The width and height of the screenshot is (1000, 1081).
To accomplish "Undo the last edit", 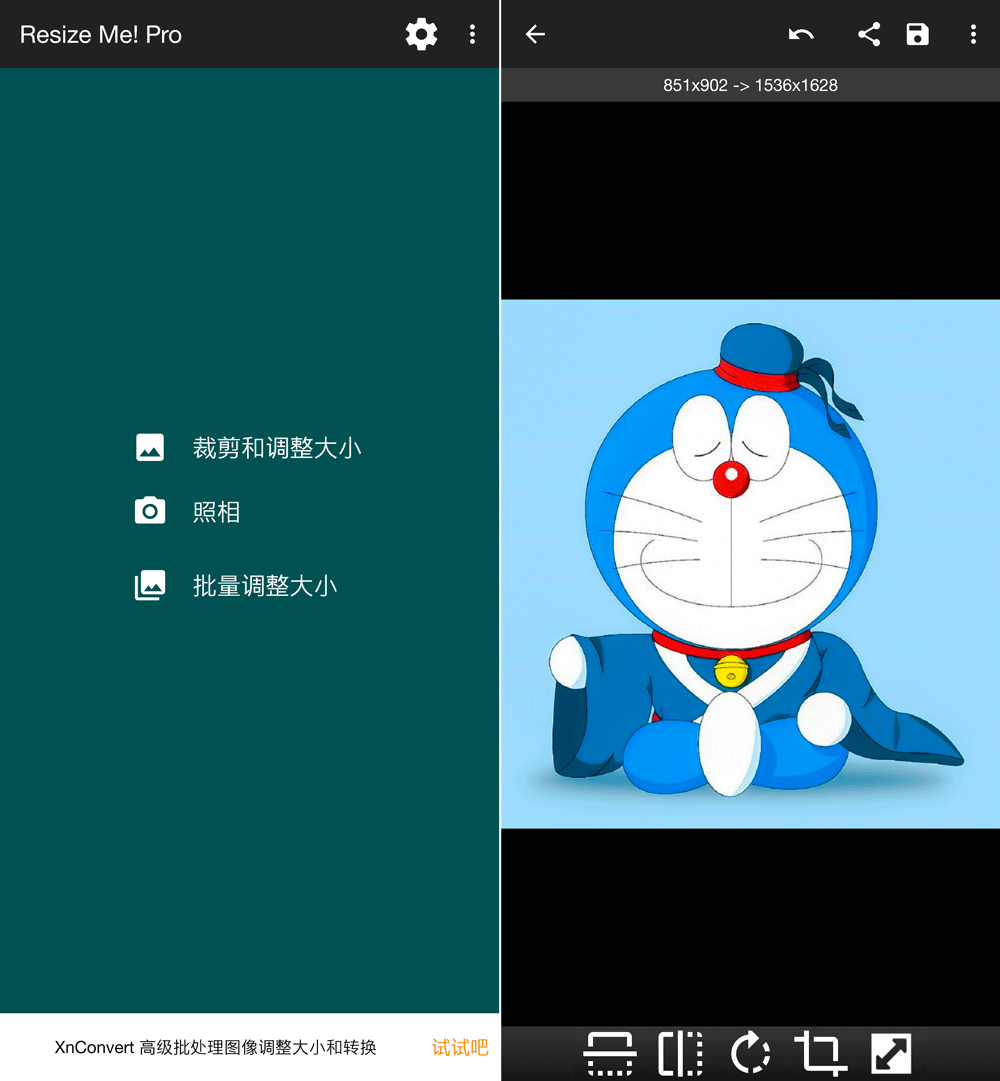I will pyautogui.click(x=801, y=34).
